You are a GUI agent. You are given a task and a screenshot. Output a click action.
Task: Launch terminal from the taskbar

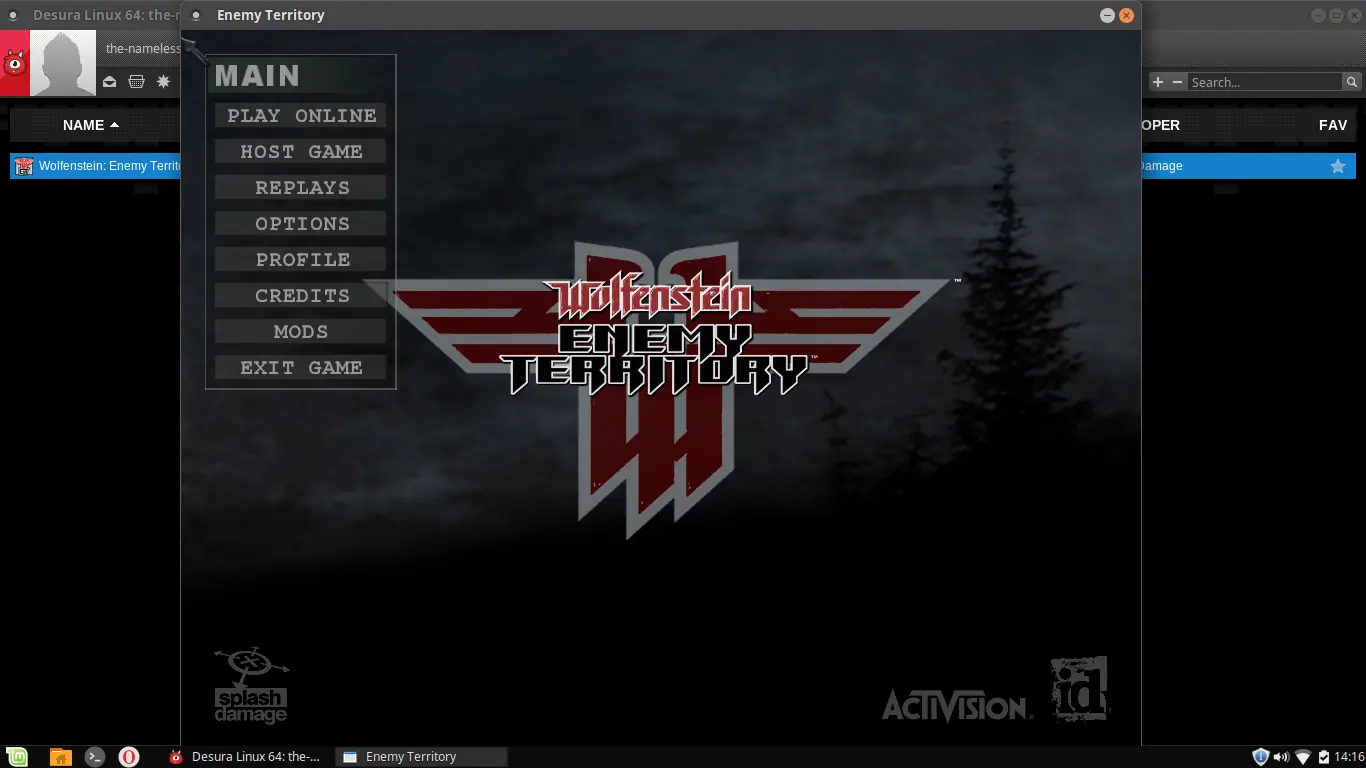pyautogui.click(x=95, y=757)
